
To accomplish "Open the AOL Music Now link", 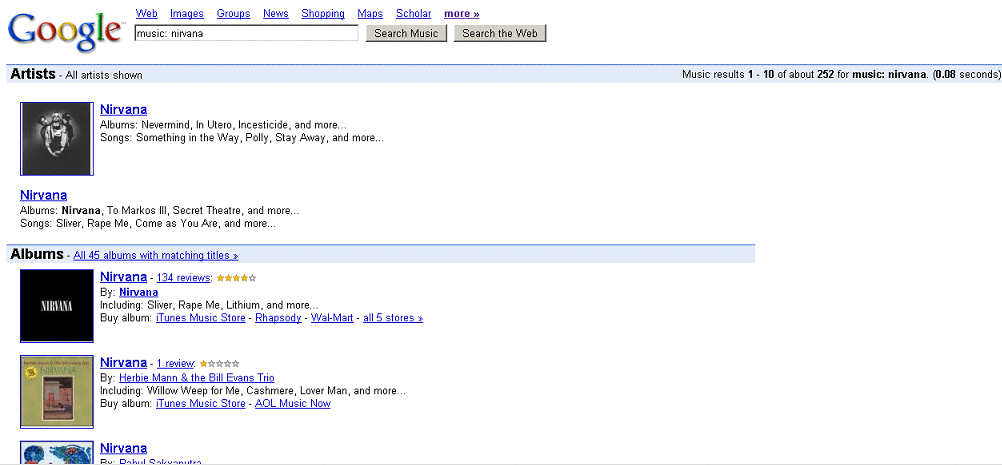I will pyautogui.click(x=292, y=404).
